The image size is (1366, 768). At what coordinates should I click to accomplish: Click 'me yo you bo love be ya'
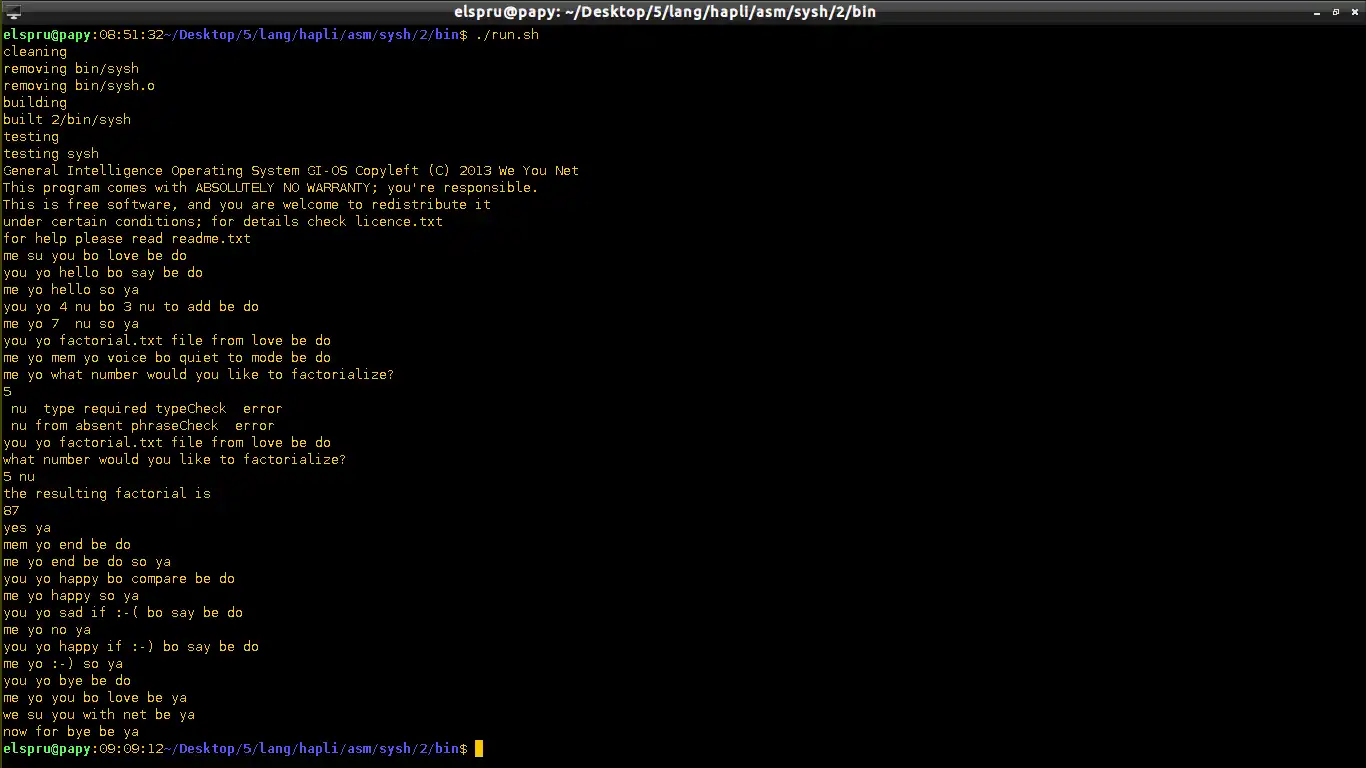click(x=95, y=698)
